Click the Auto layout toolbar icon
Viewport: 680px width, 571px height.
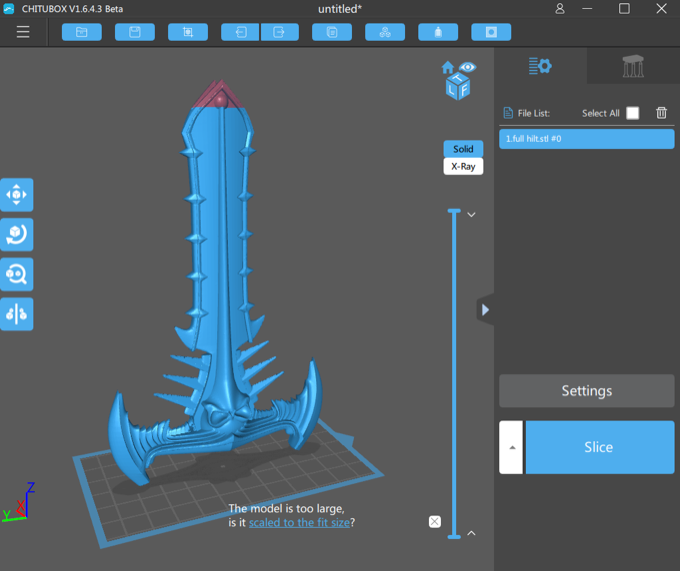(x=385, y=32)
